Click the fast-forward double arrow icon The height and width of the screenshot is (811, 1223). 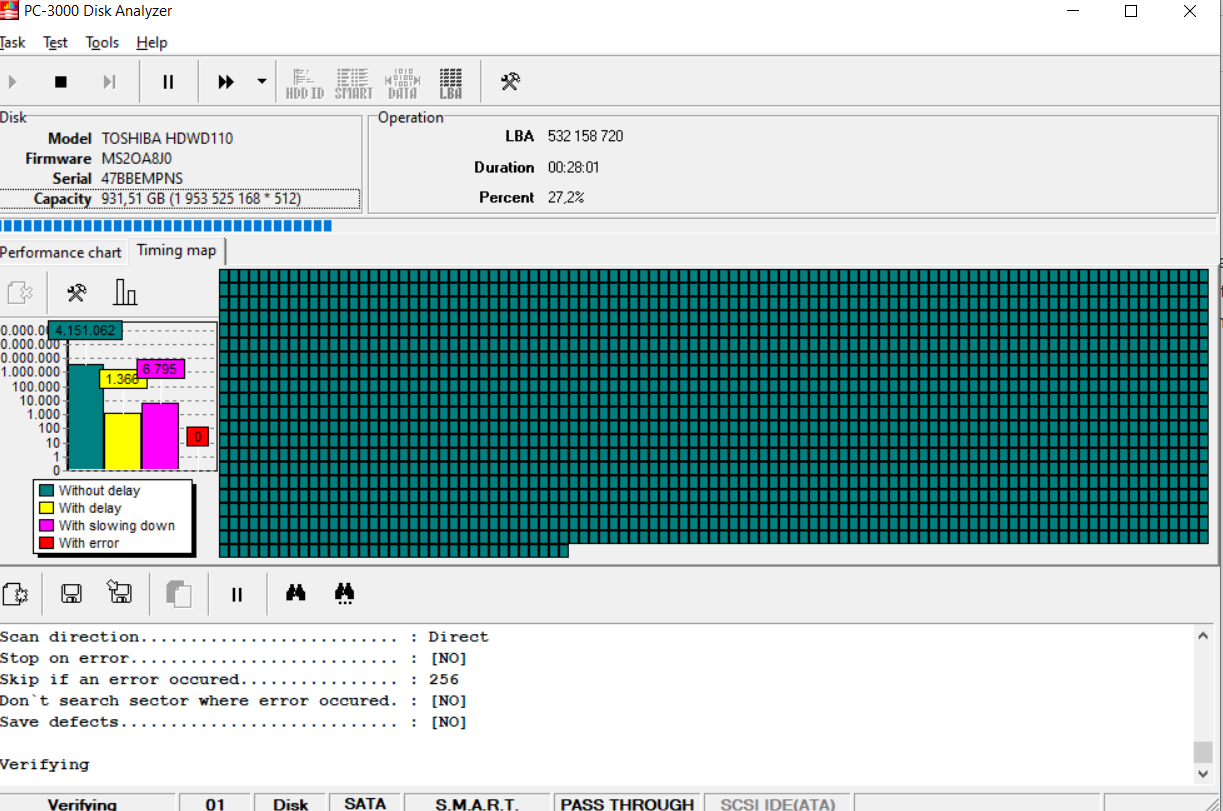tap(226, 82)
